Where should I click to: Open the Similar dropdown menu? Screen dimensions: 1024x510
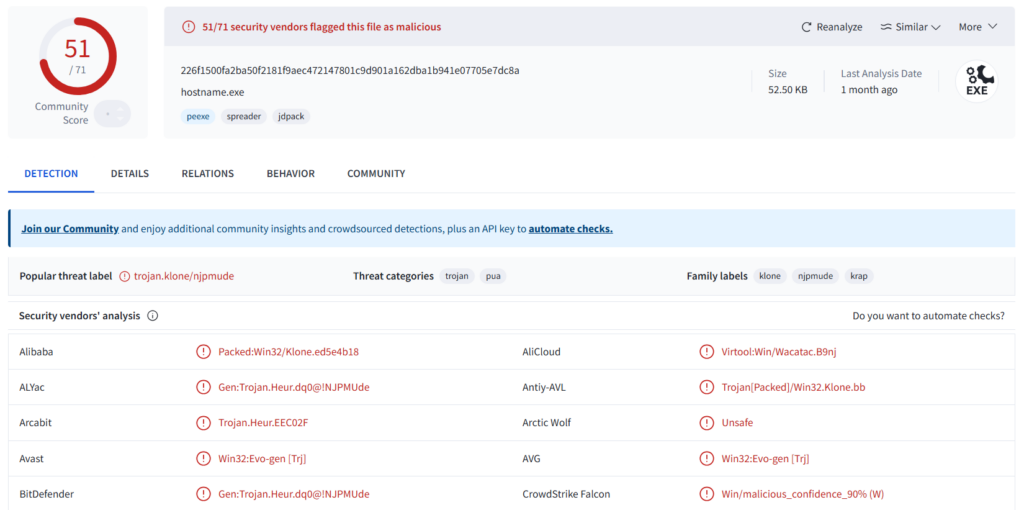pyautogui.click(x=910, y=27)
